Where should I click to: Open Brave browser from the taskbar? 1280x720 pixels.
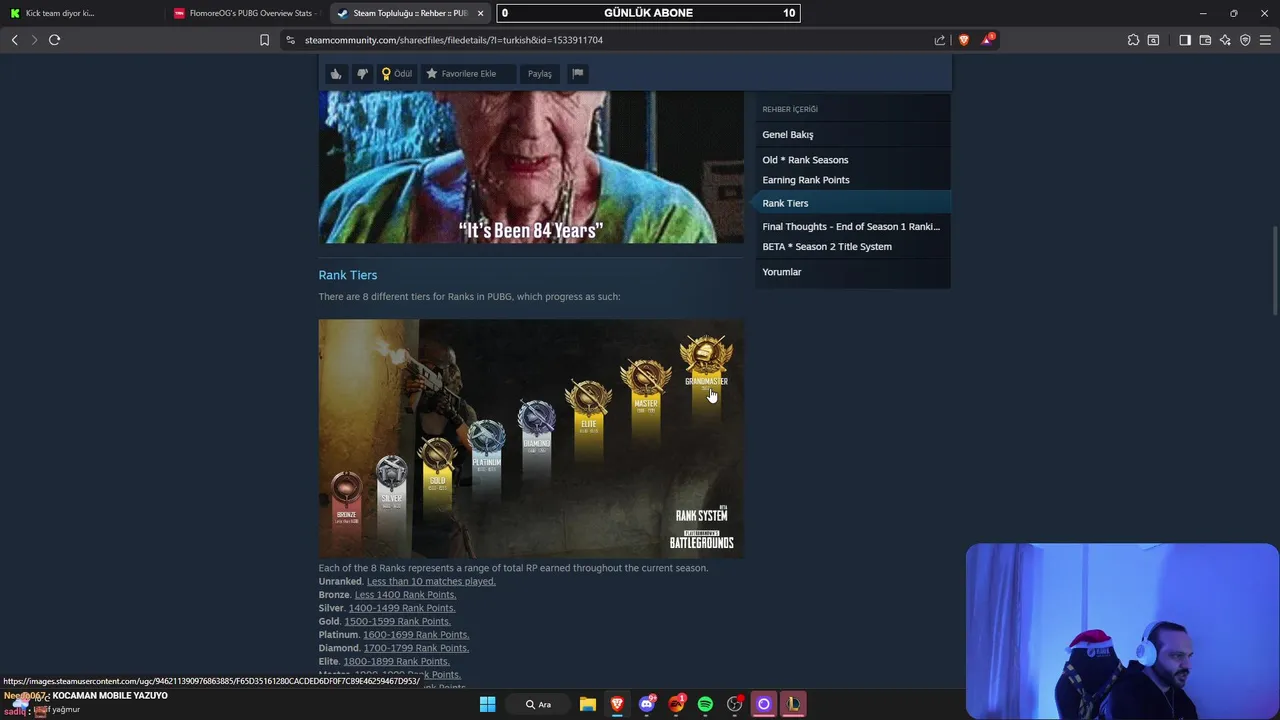617,704
